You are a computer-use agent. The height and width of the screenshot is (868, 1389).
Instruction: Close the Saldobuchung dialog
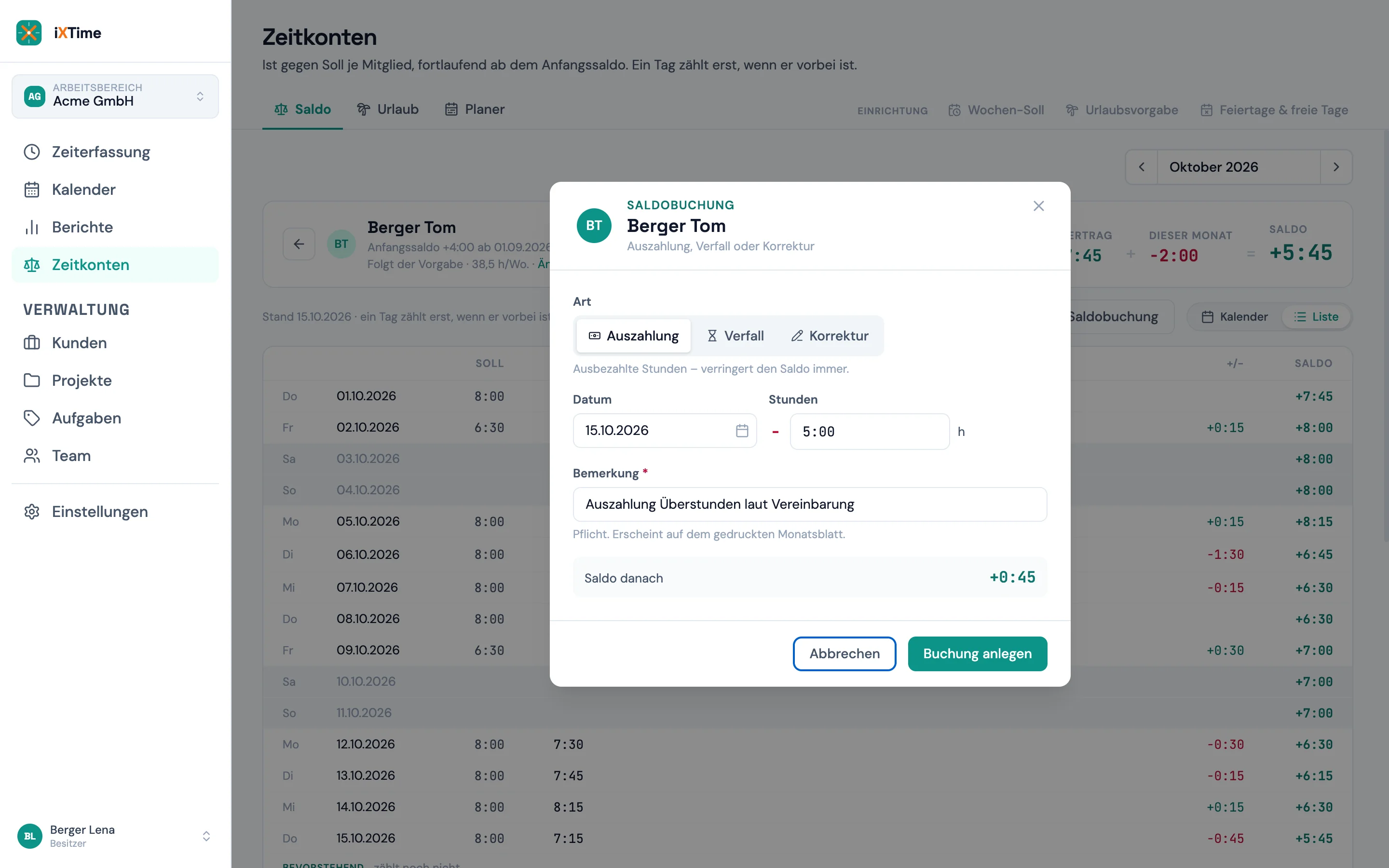tap(1038, 206)
